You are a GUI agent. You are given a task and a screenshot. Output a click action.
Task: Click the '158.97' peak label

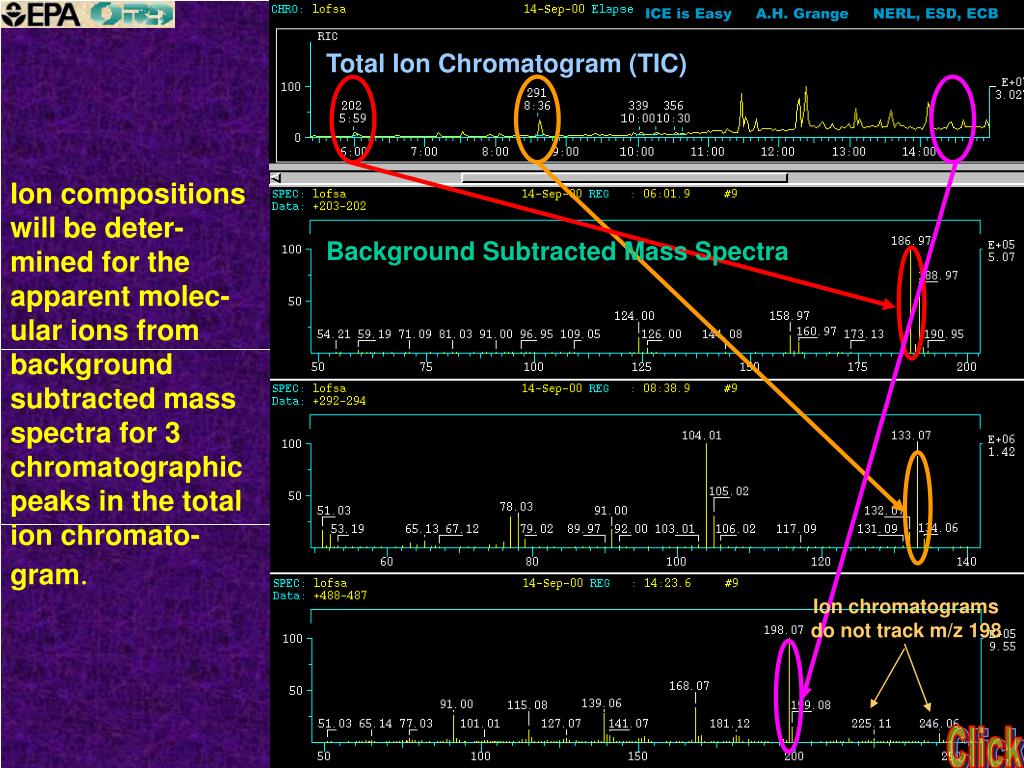pos(790,316)
